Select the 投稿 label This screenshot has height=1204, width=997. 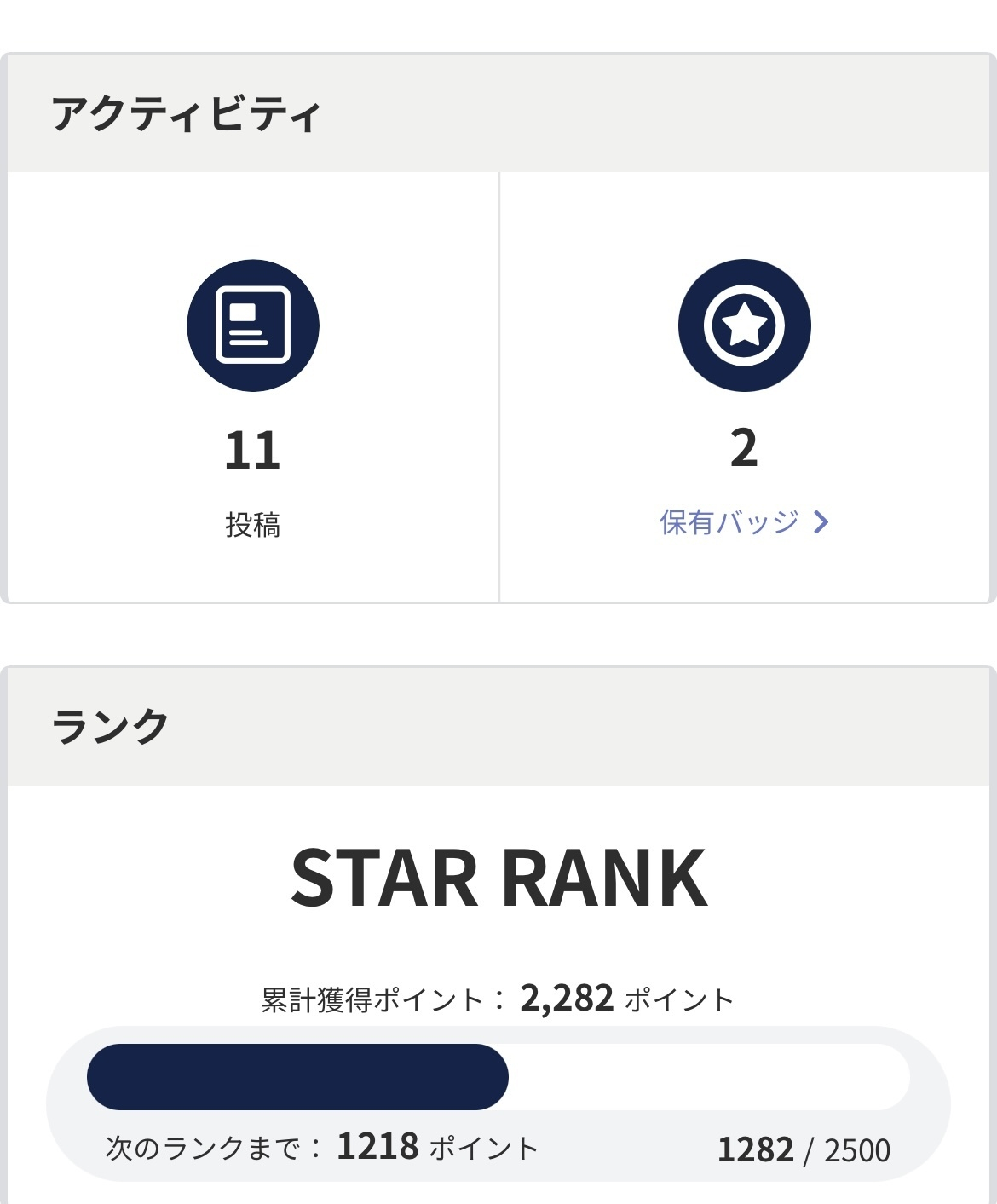tap(253, 524)
